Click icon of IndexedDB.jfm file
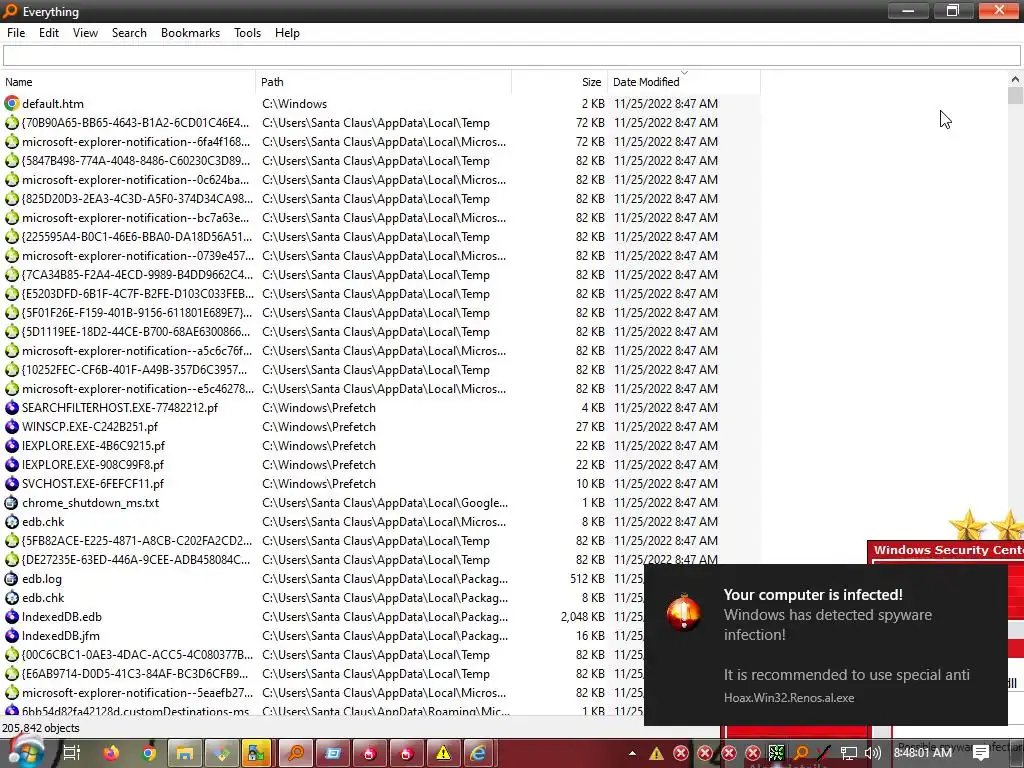The height and width of the screenshot is (768, 1024). point(11,635)
